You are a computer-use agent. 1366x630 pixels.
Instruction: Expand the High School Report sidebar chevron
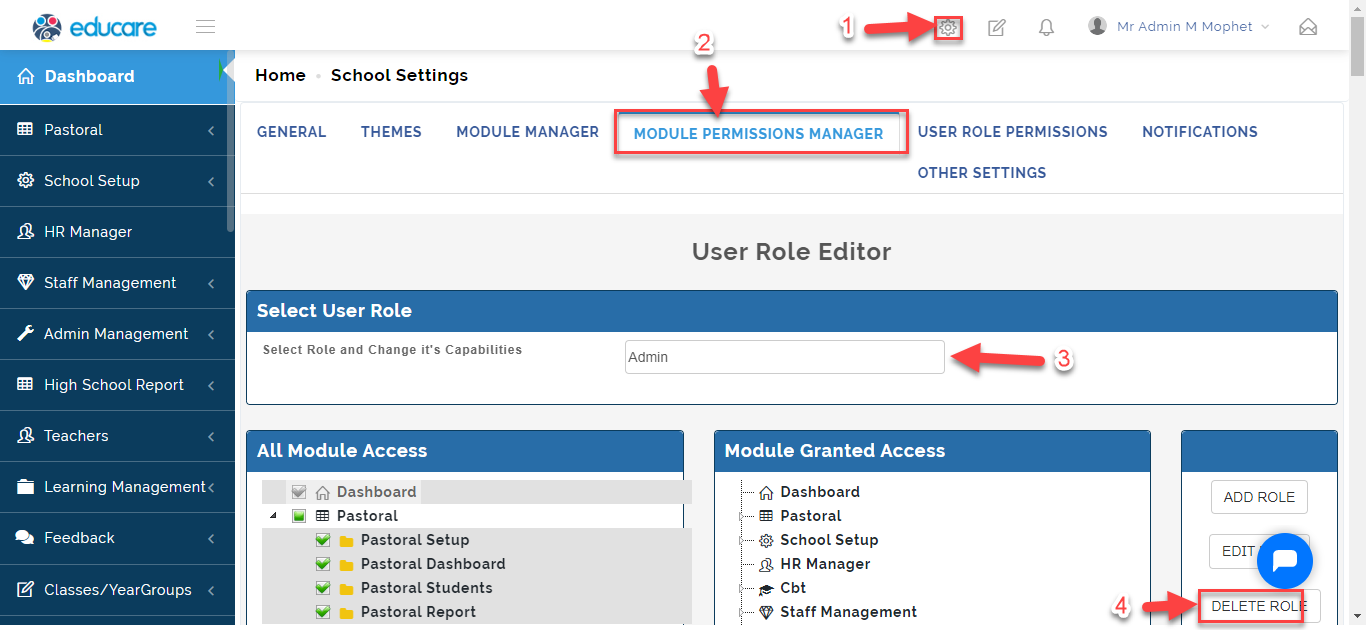point(211,386)
